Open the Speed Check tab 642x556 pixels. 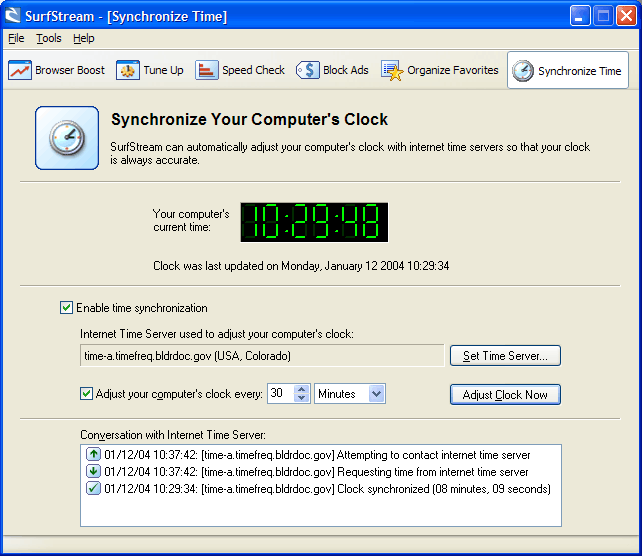240,70
